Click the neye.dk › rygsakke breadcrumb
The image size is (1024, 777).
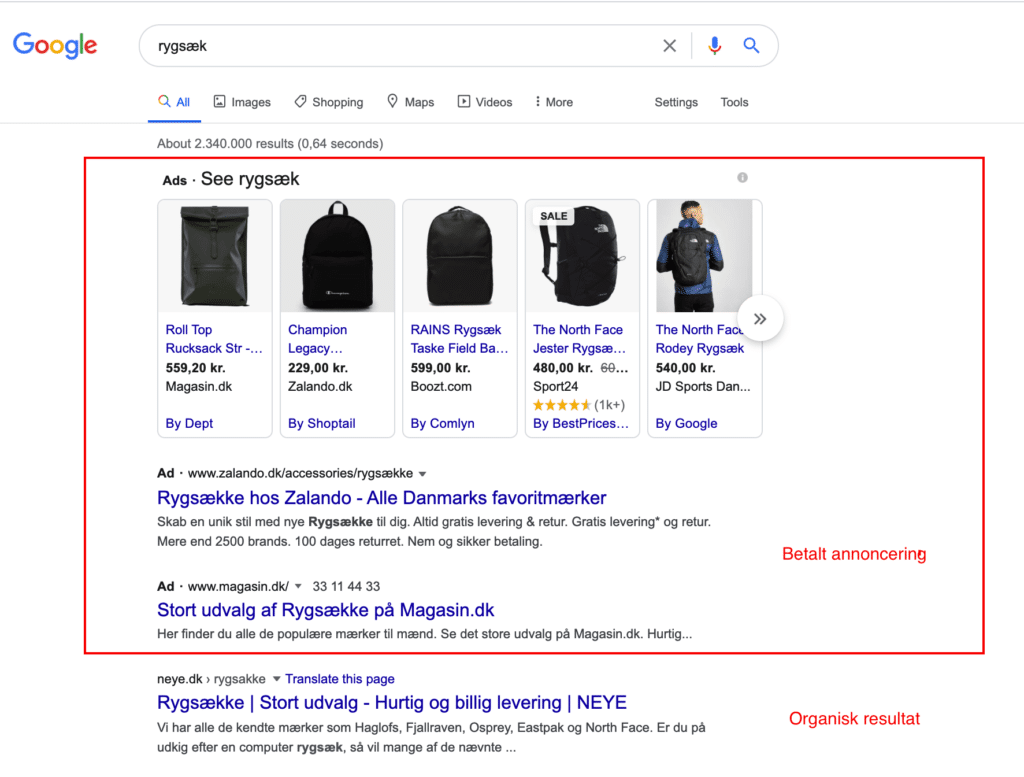pyautogui.click(x=211, y=679)
